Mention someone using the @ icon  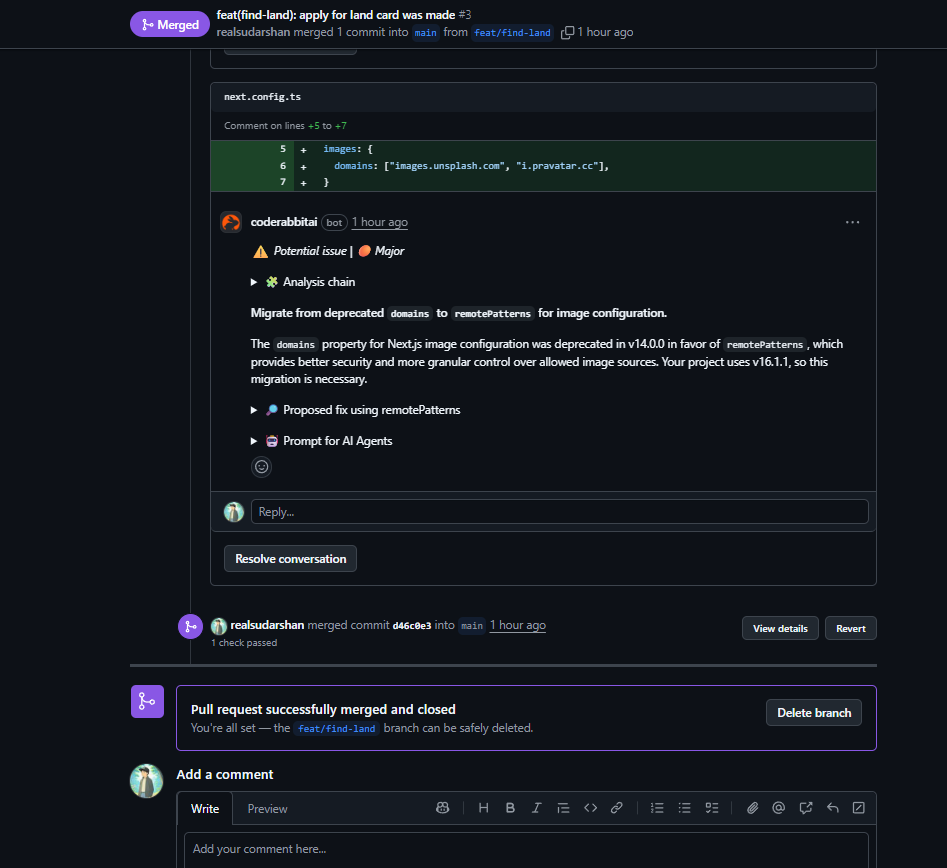point(778,807)
